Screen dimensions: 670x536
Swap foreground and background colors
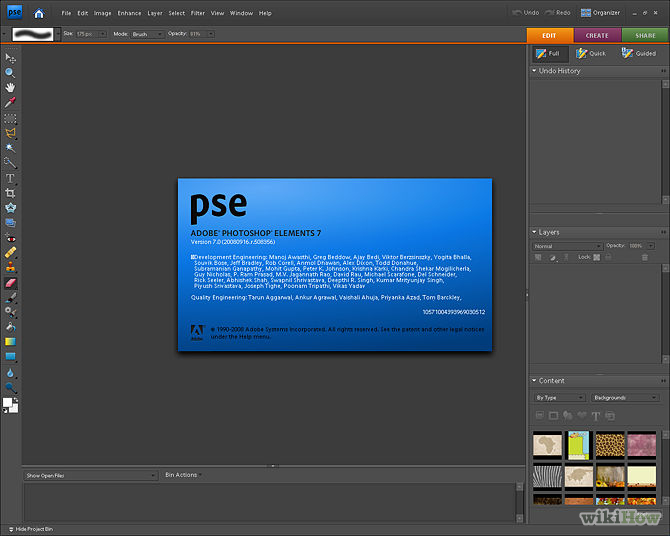pyautogui.click(x=16, y=400)
